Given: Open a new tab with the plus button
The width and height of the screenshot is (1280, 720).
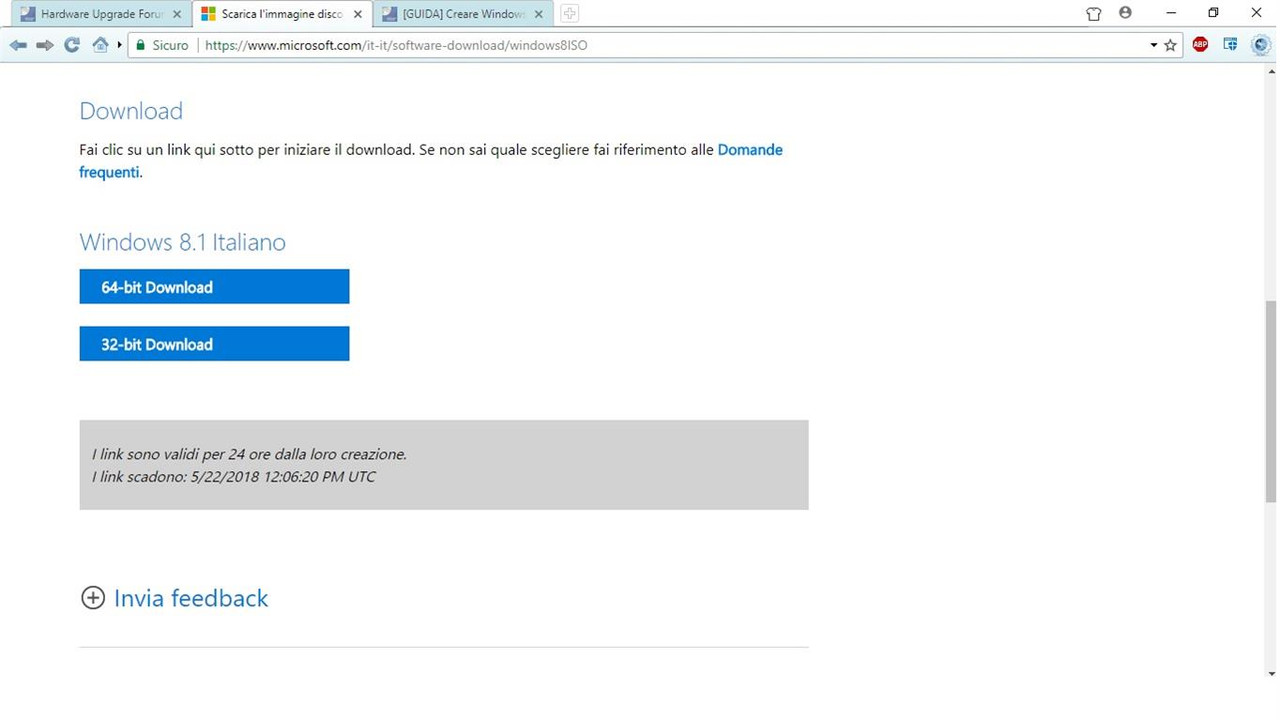Looking at the screenshot, I should [569, 13].
